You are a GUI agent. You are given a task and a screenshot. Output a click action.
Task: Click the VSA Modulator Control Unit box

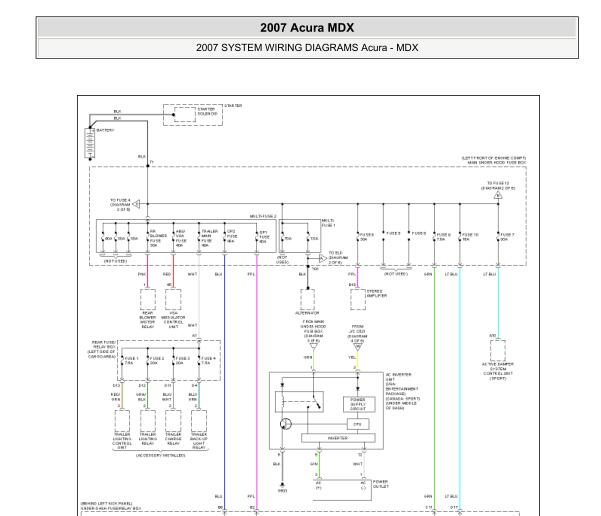point(173,299)
